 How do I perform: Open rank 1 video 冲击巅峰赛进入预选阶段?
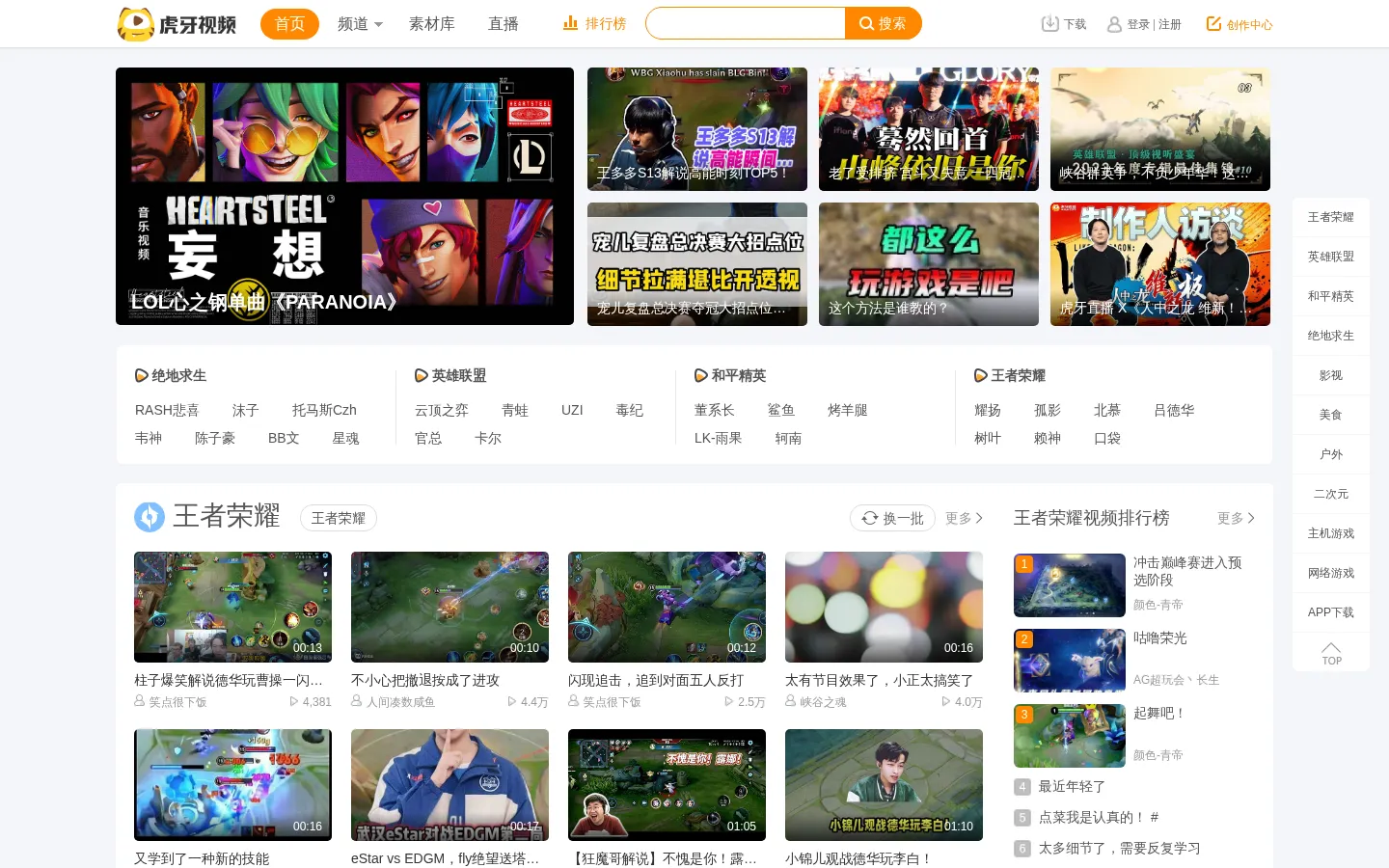pos(1070,585)
